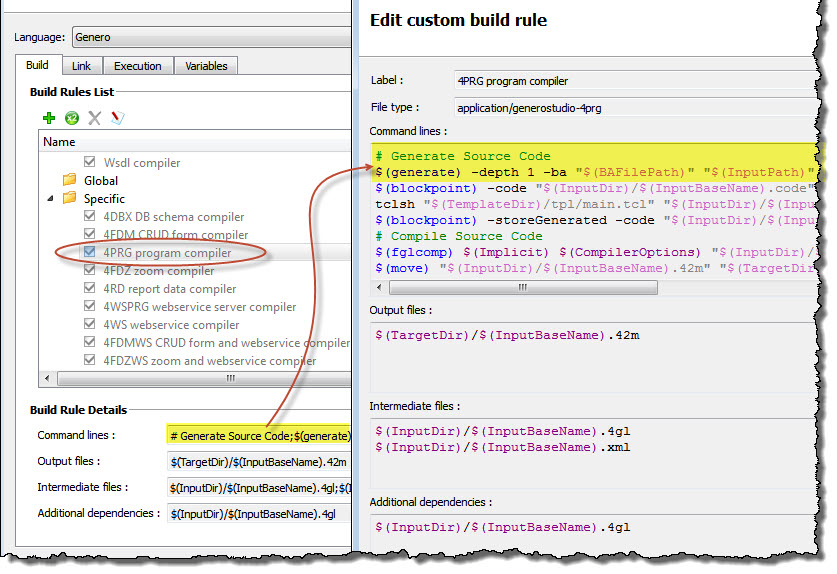Open the Execution tab

[x=137, y=66]
